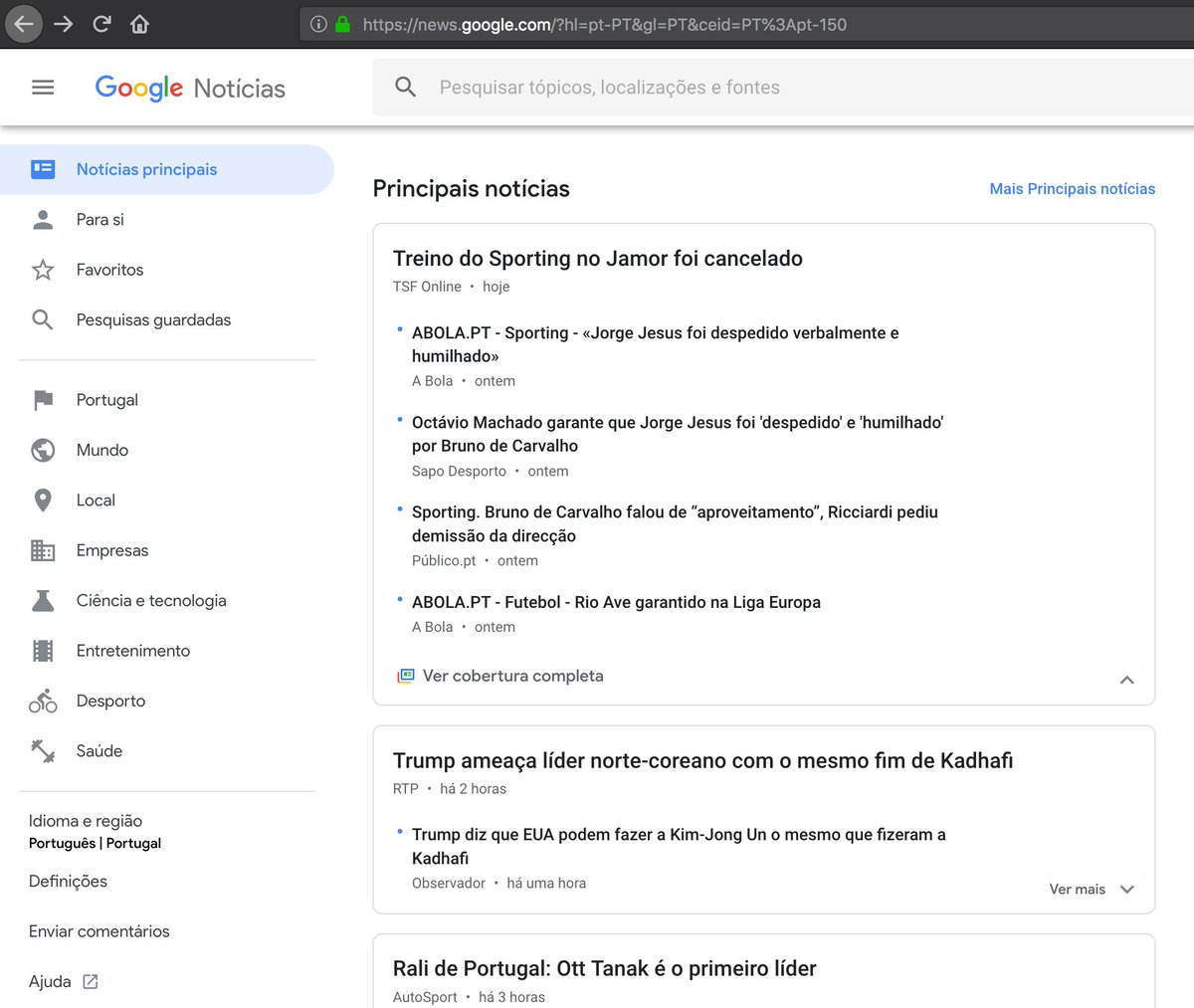
Task: Open Mais Principais notícias link
Action: pos(1073,189)
